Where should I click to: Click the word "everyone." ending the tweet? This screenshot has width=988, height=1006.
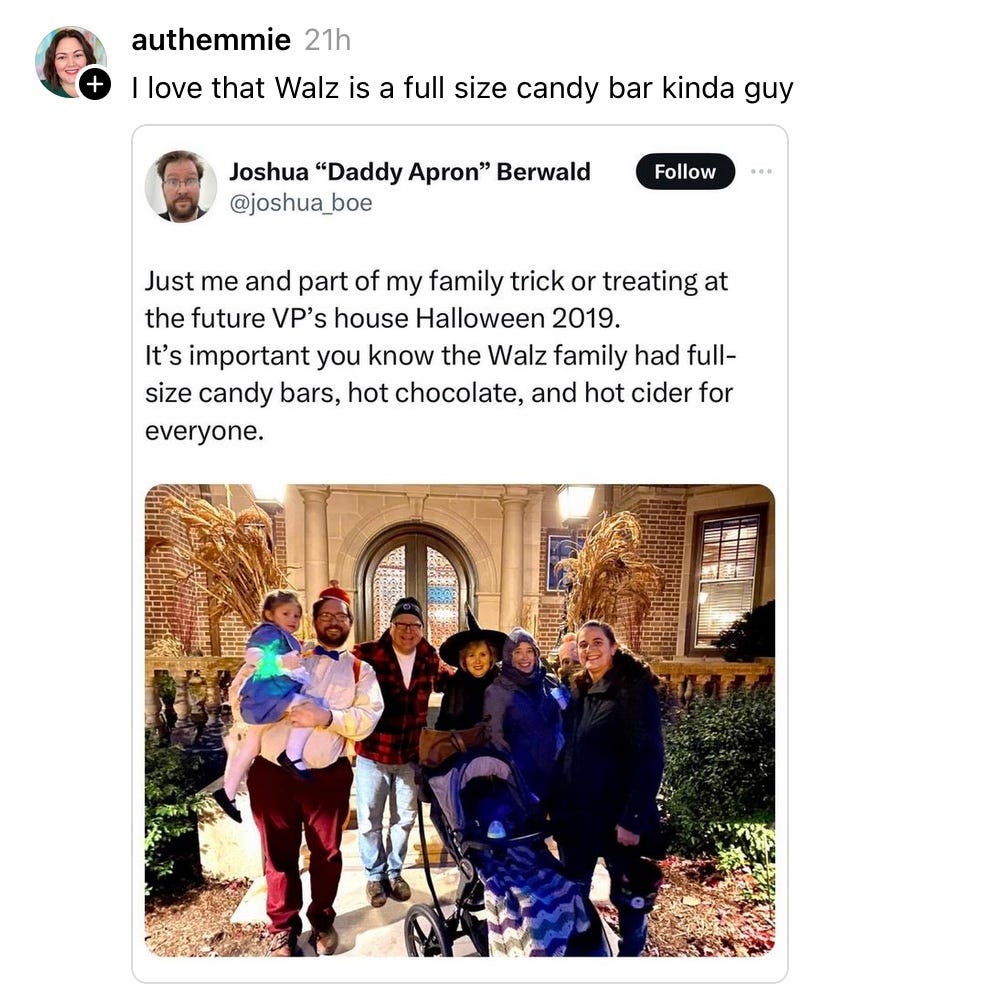coord(204,431)
